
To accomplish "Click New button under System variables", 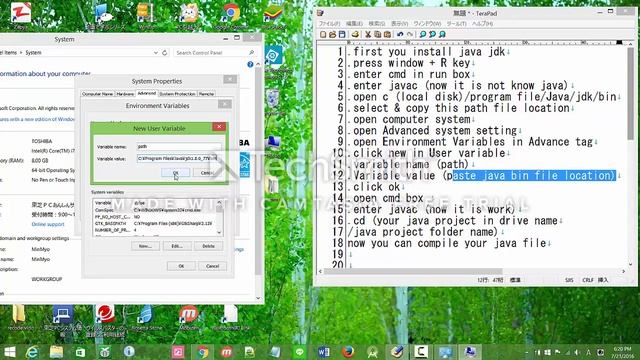I will (x=145, y=246).
